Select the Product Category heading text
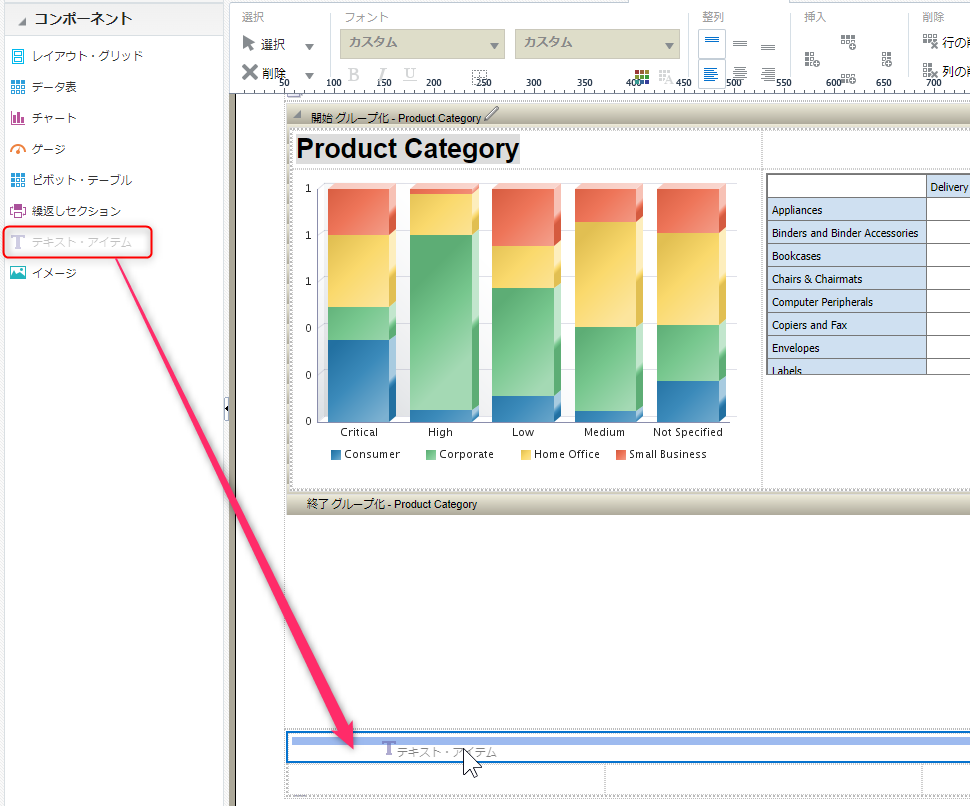The height and width of the screenshot is (806, 970). tap(408, 149)
